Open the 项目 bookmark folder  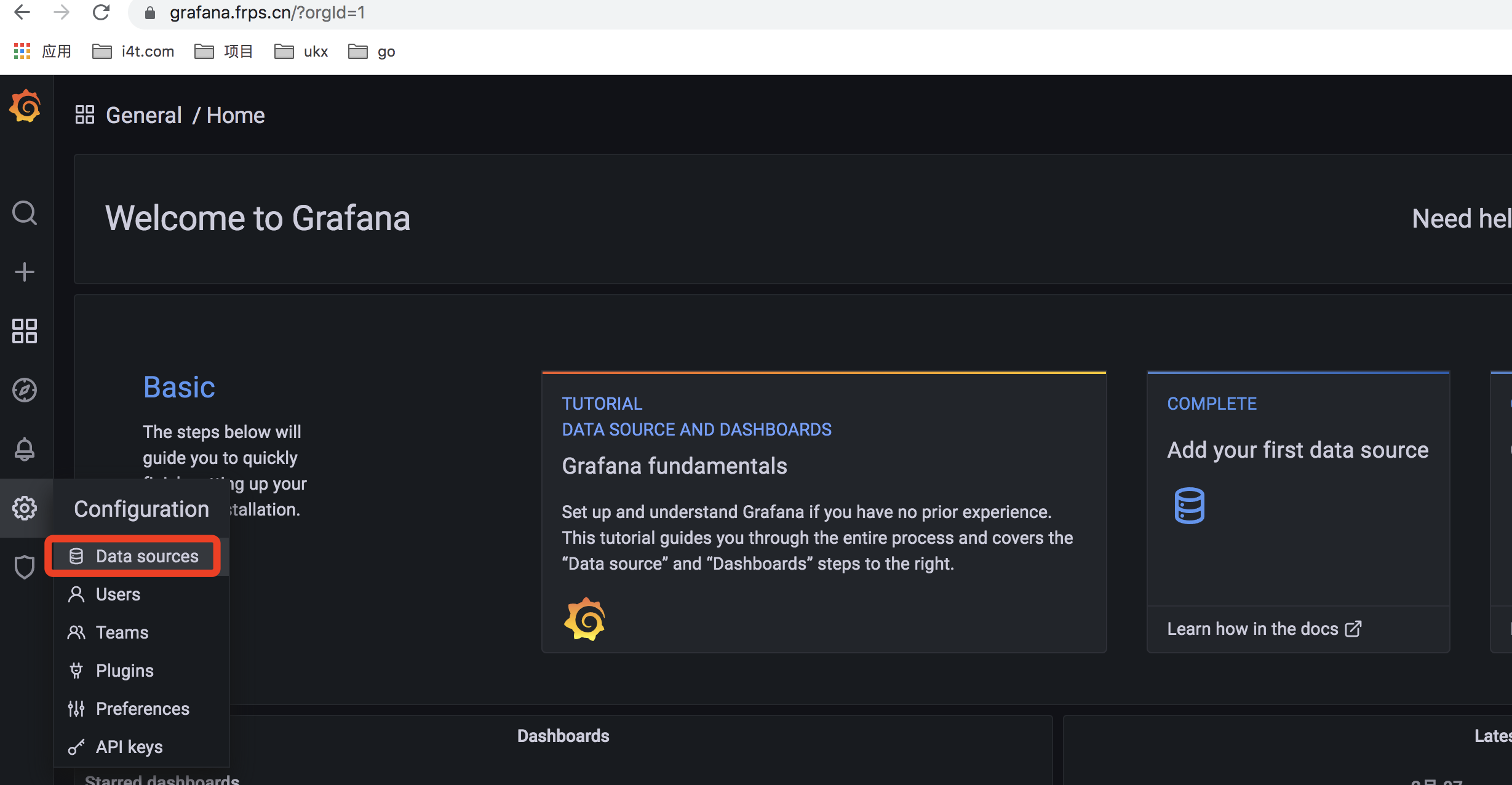point(224,51)
